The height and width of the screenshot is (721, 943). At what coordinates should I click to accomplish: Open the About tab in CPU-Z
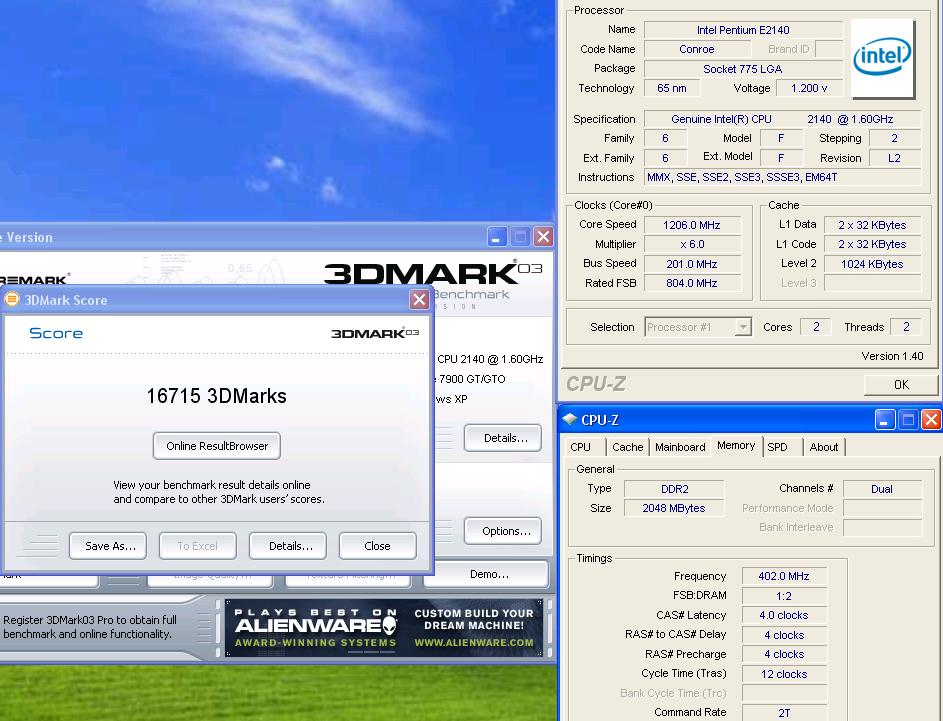823,447
